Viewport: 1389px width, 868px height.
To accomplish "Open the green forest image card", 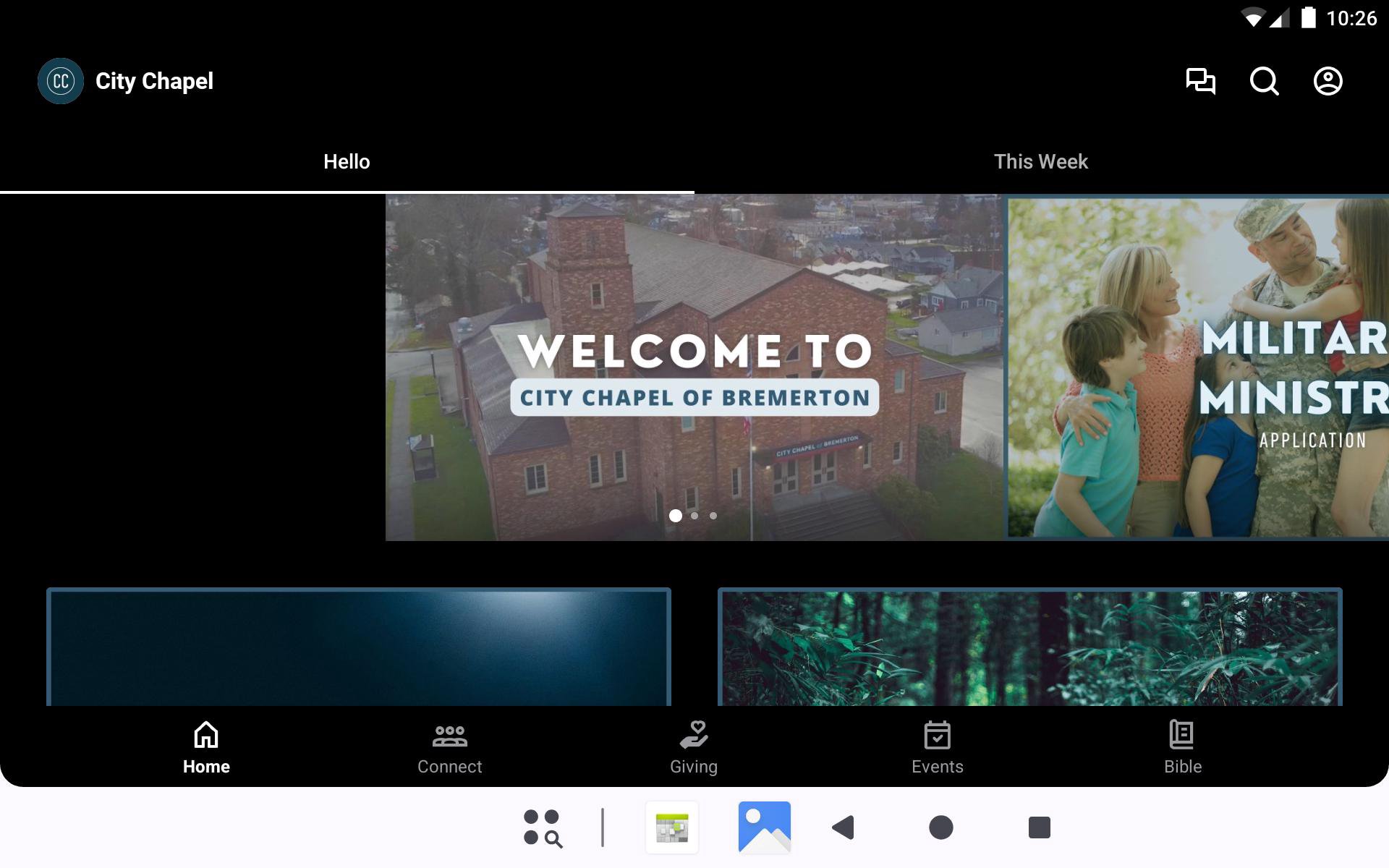I will 1029,647.
